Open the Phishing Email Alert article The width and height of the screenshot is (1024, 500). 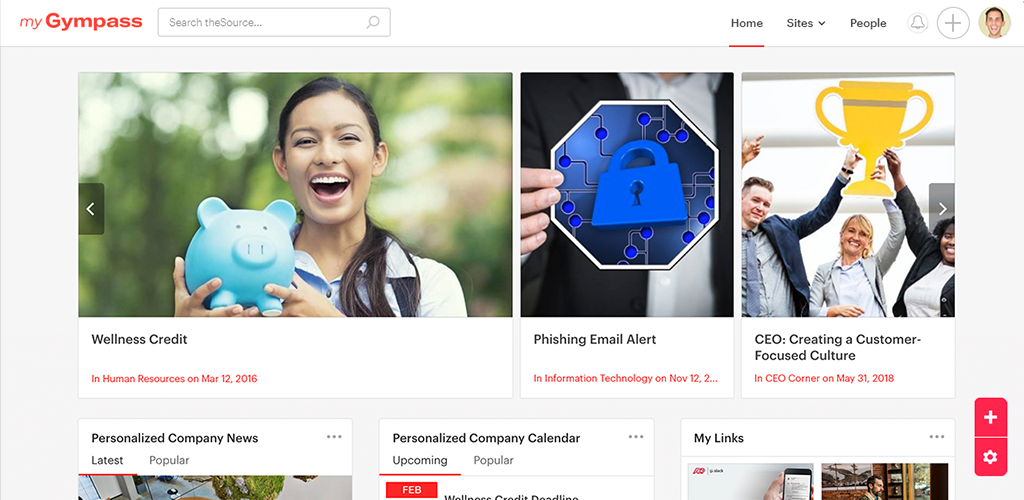pos(595,339)
